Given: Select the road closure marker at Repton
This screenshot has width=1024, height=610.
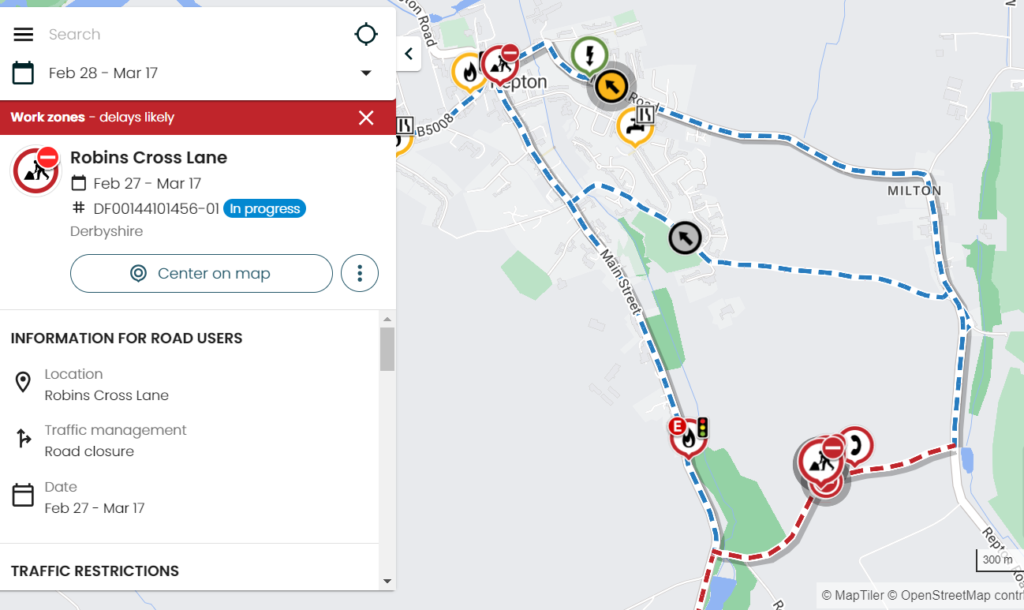Looking at the screenshot, I should coord(500,64).
